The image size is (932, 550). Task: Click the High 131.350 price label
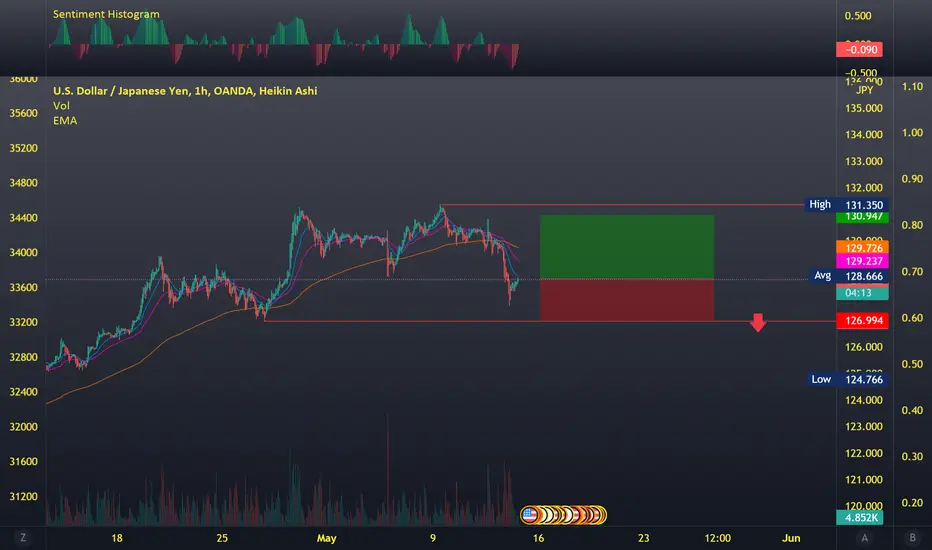coord(846,205)
